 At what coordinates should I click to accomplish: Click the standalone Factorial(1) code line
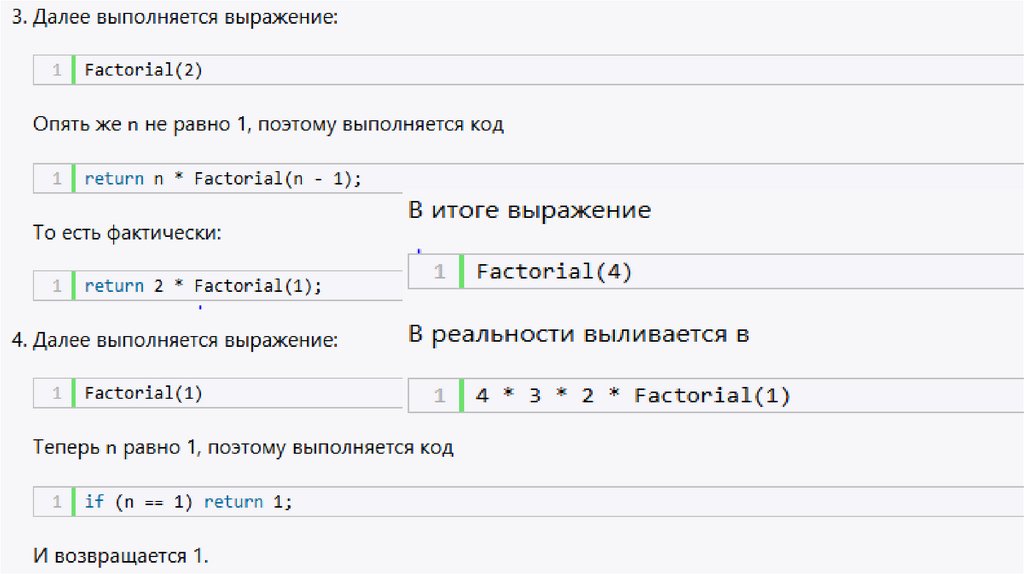(144, 393)
